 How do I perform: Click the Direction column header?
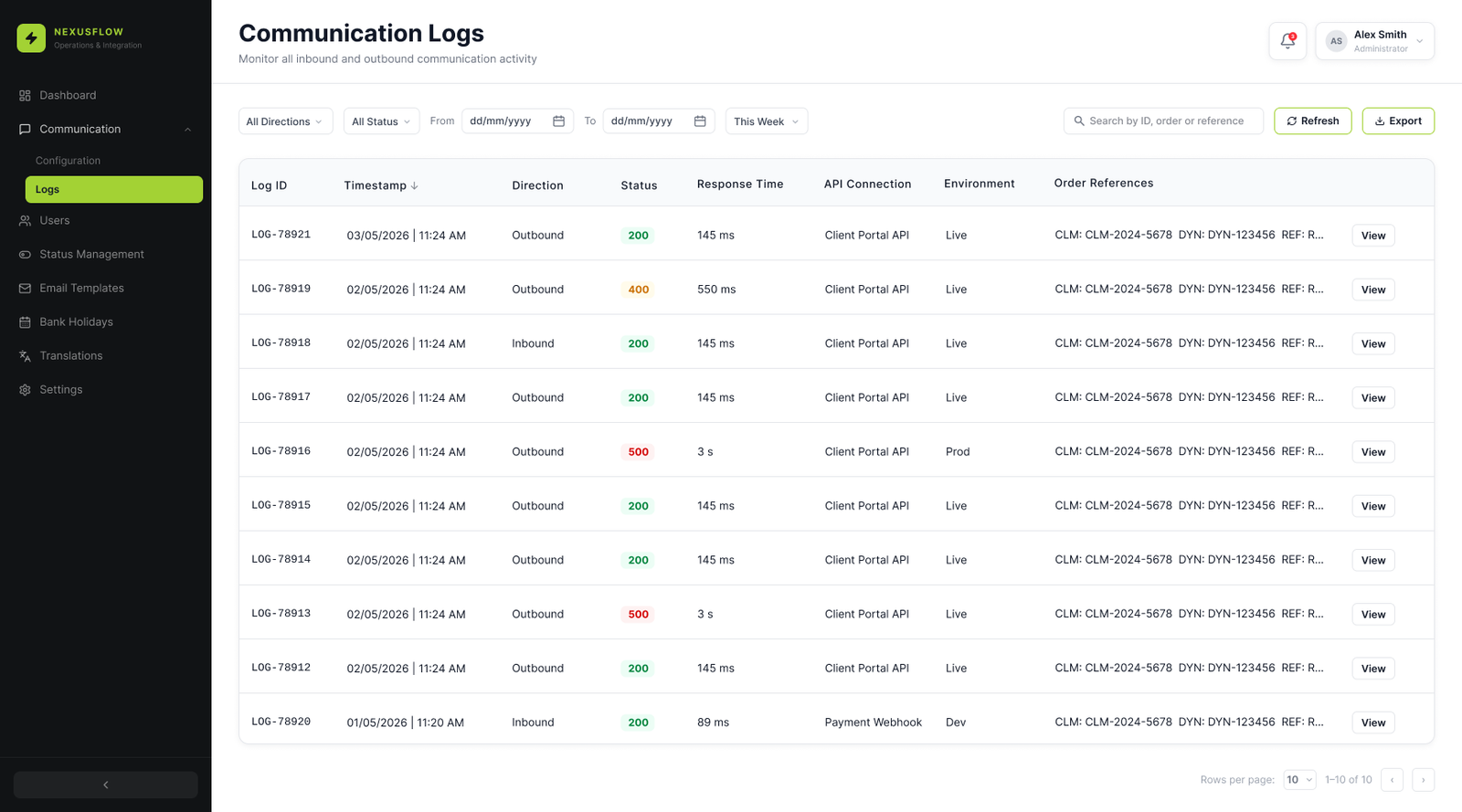pos(537,185)
